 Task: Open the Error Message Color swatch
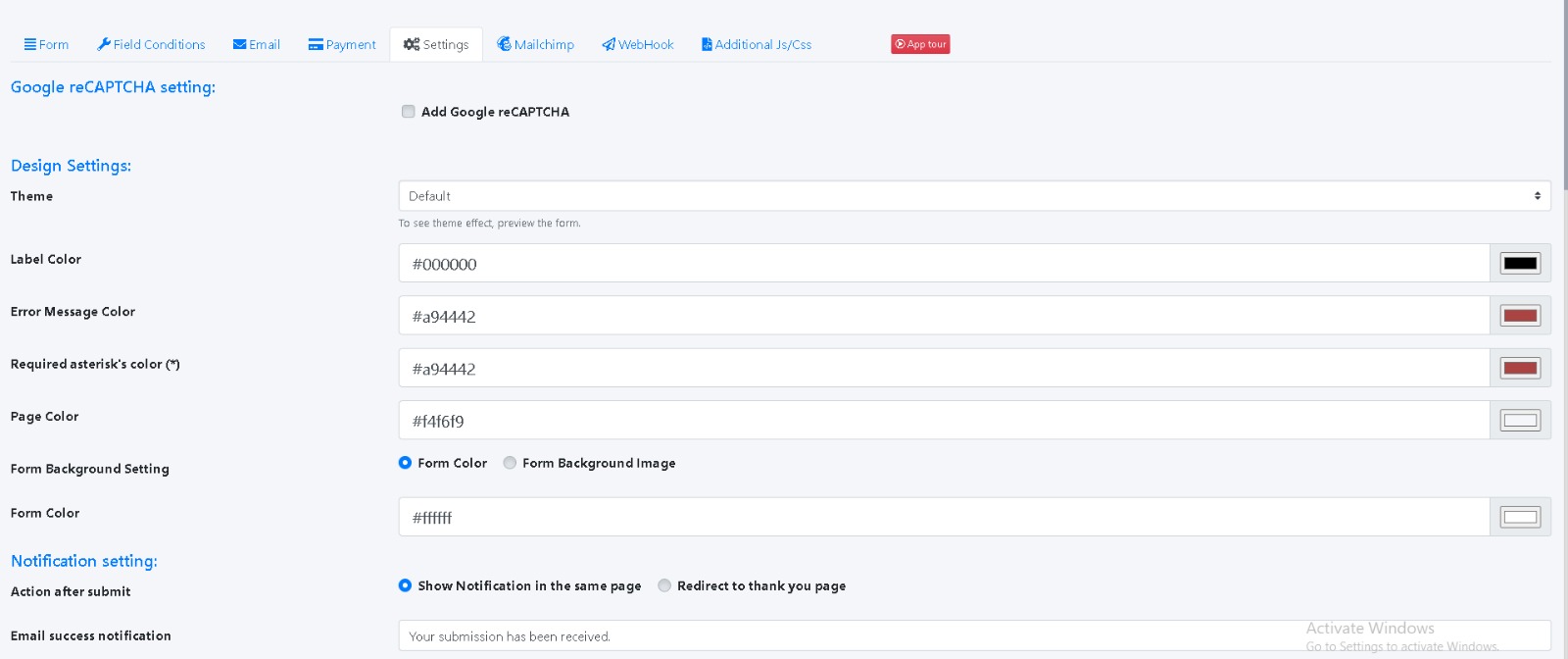pyautogui.click(x=1520, y=316)
